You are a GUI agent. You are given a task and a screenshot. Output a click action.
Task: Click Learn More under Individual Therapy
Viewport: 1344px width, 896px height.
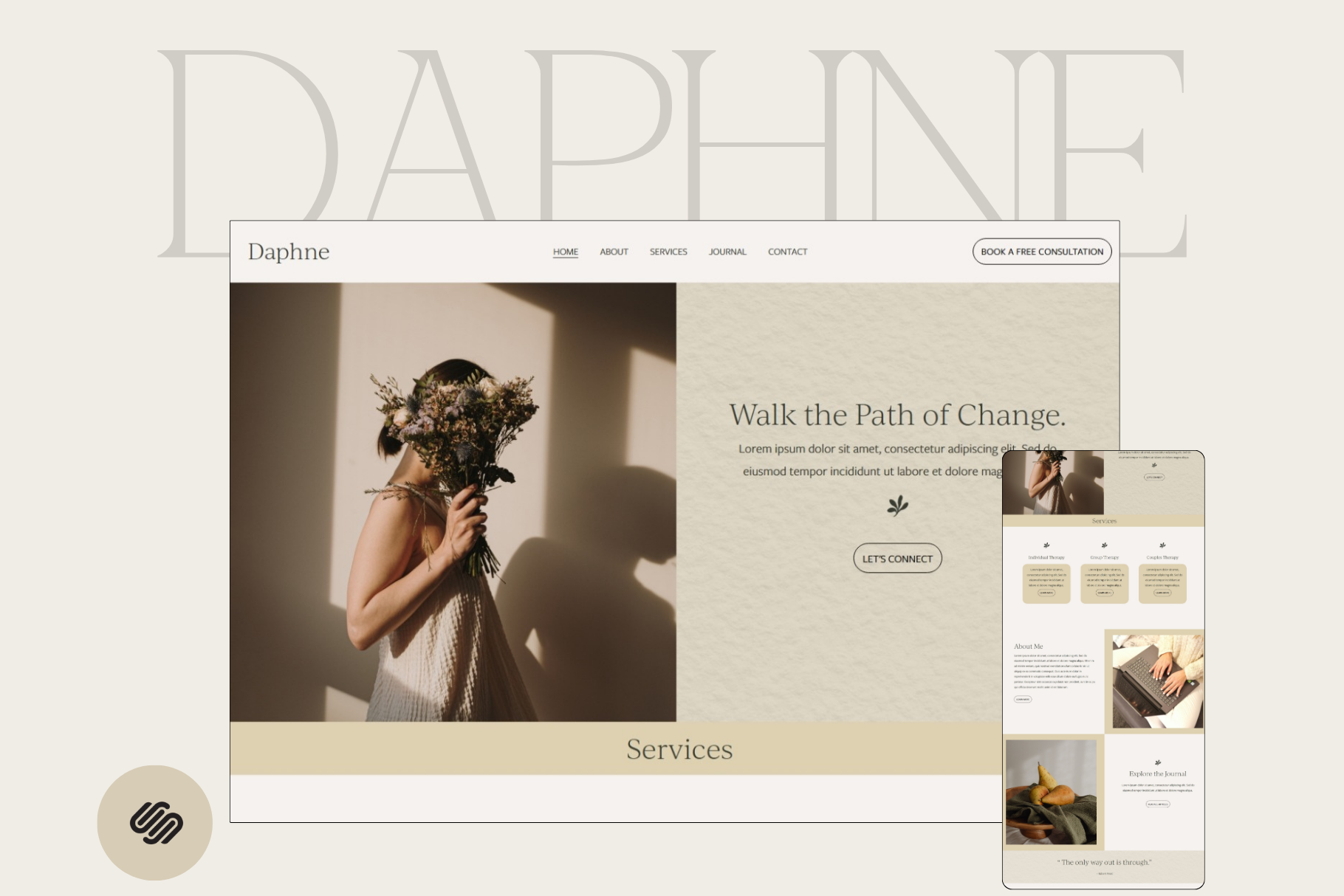pos(1046,593)
